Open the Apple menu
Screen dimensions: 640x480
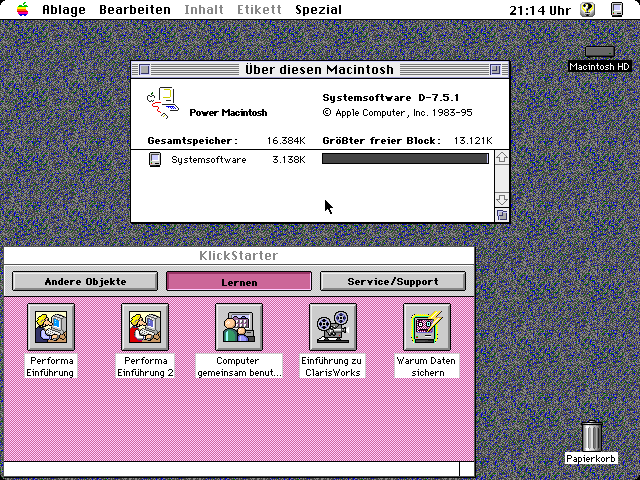pyautogui.click(x=21, y=10)
